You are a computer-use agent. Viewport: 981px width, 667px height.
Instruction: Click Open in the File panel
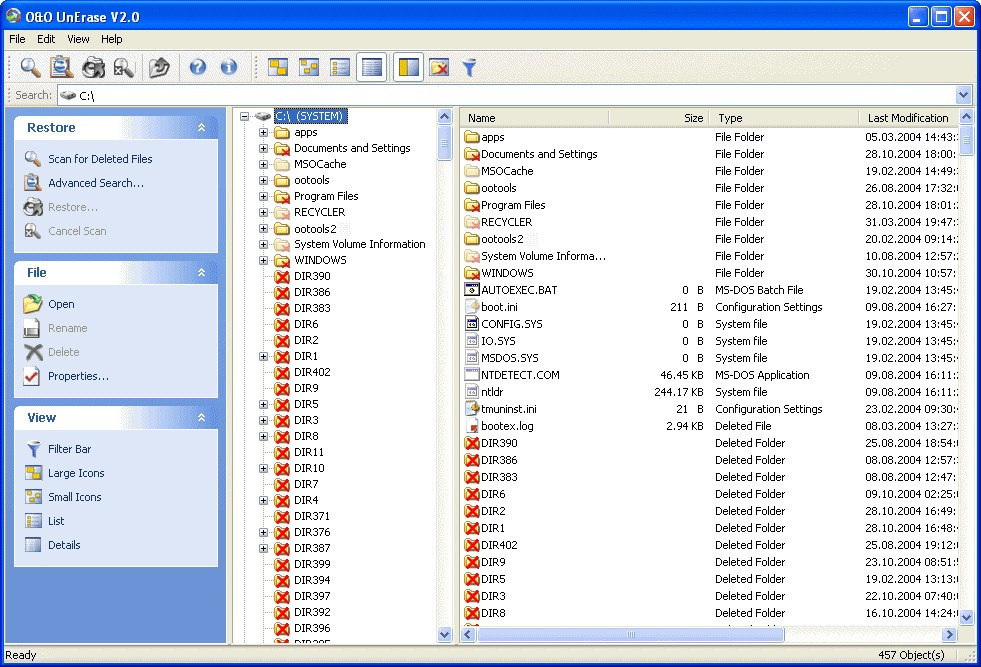[x=61, y=304]
